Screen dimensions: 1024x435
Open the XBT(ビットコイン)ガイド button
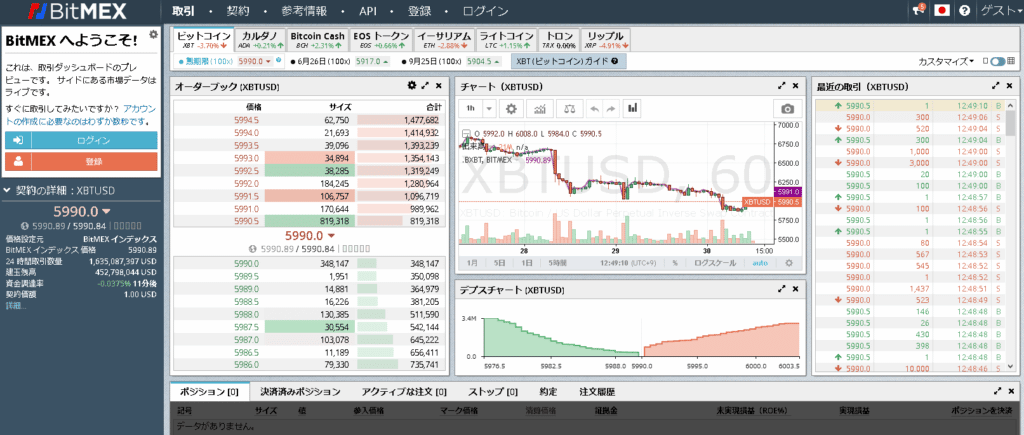(x=568, y=61)
